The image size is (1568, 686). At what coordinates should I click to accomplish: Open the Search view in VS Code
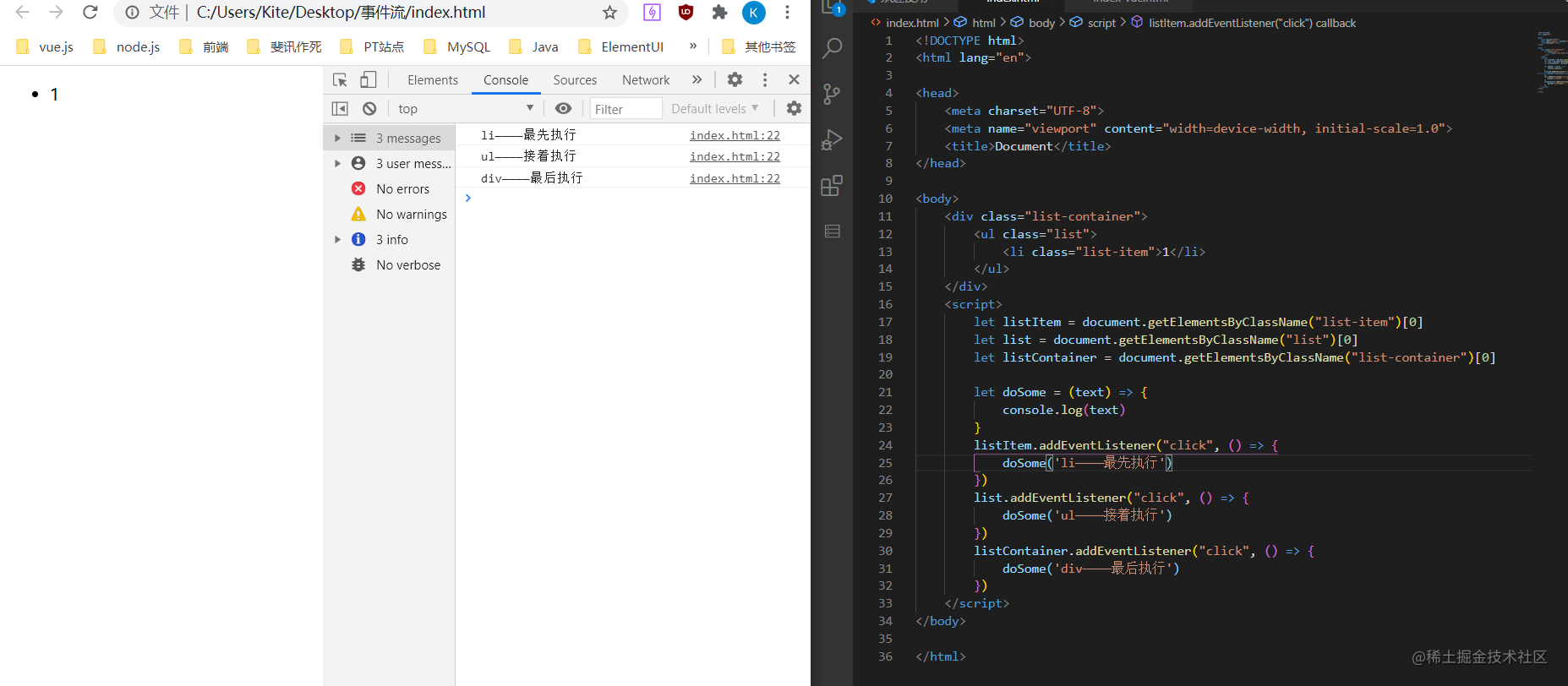point(832,48)
